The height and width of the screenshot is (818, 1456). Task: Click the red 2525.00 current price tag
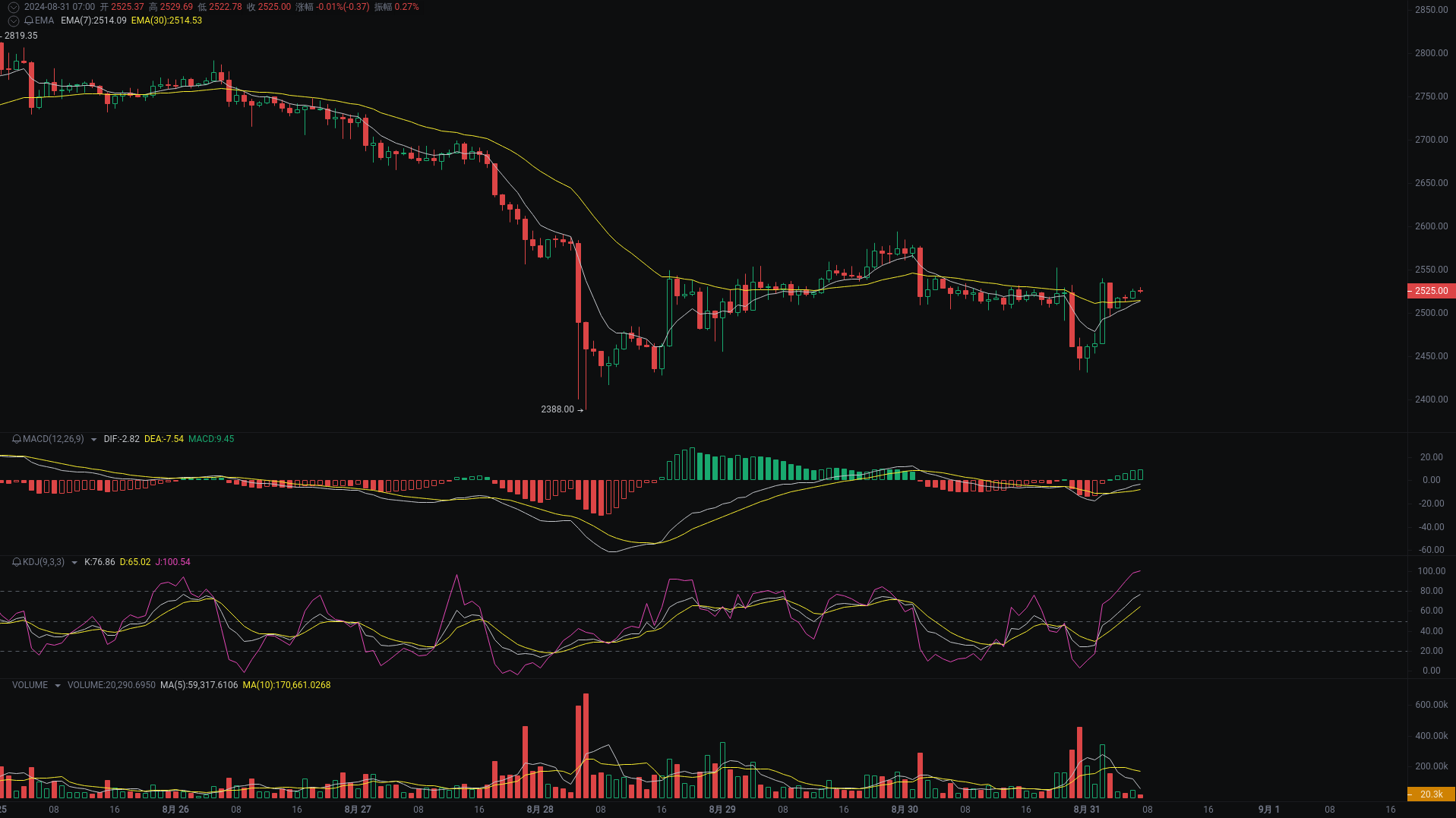point(1430,291)
